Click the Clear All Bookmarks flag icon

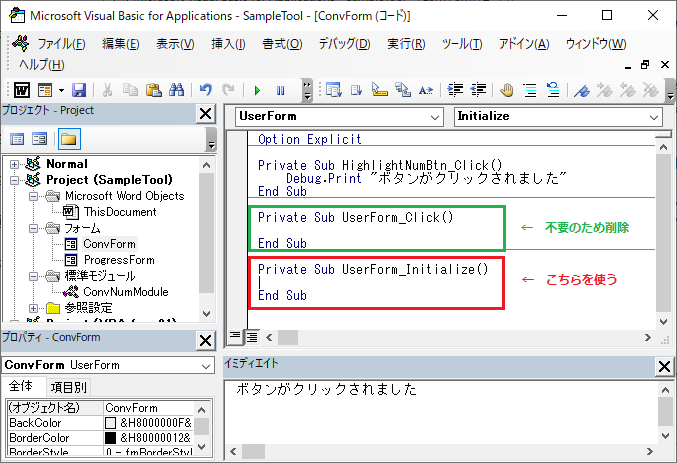(x=650, y=90)
